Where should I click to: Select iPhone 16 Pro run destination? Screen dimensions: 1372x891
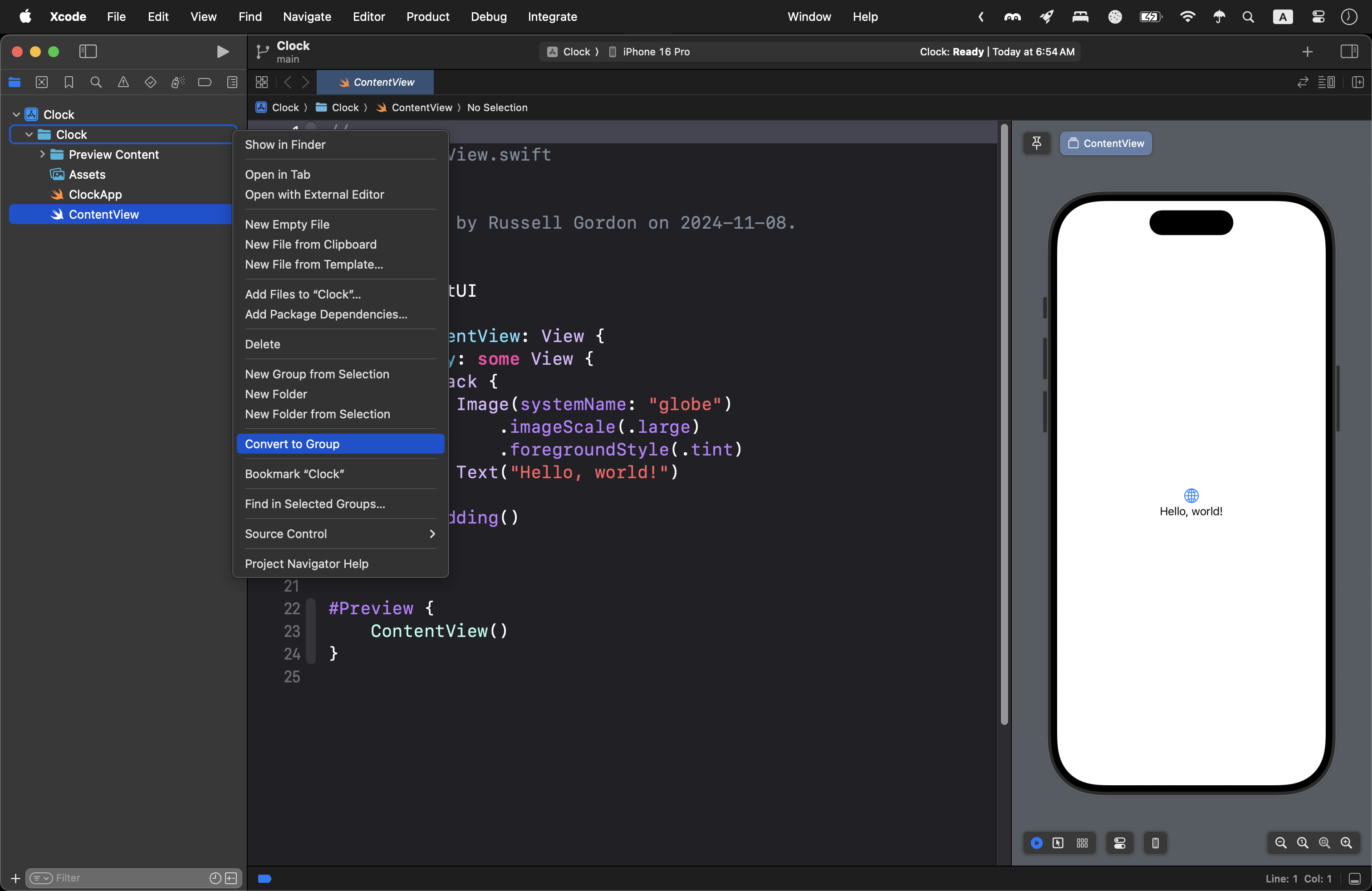tap(656, 52)
